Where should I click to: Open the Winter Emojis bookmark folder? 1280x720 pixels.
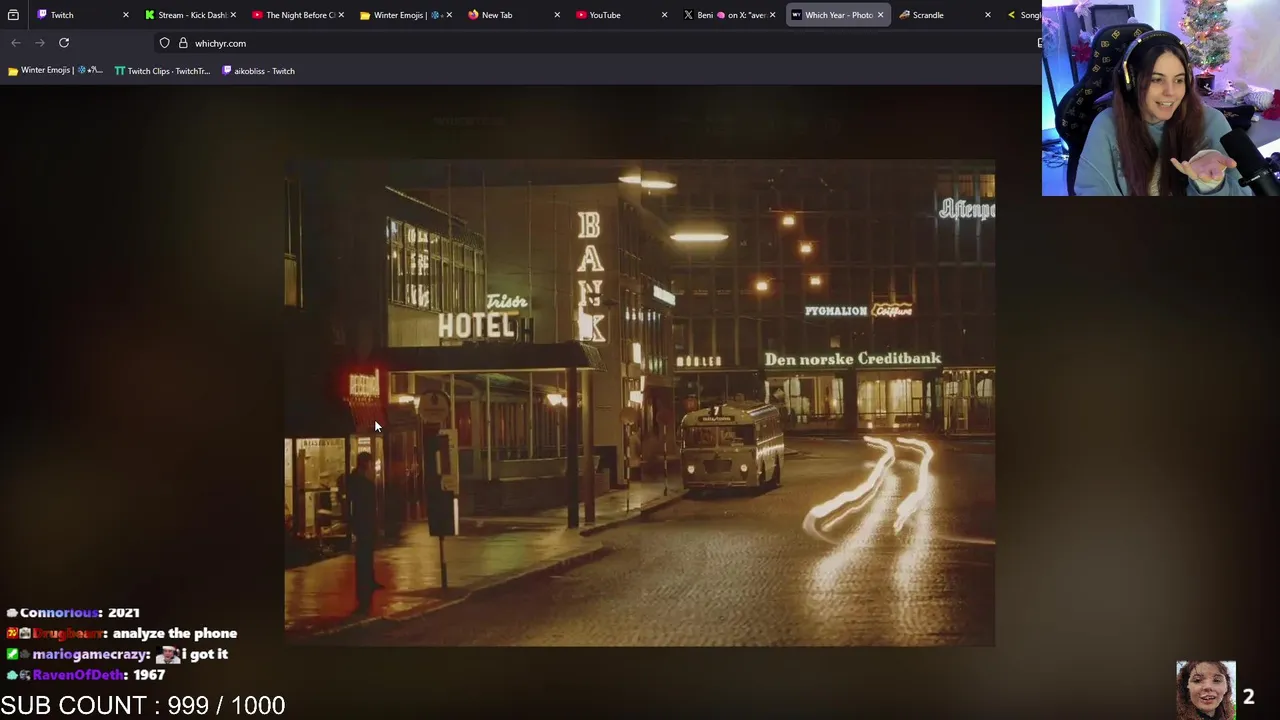pyautogui.click(x=55, y=71)
